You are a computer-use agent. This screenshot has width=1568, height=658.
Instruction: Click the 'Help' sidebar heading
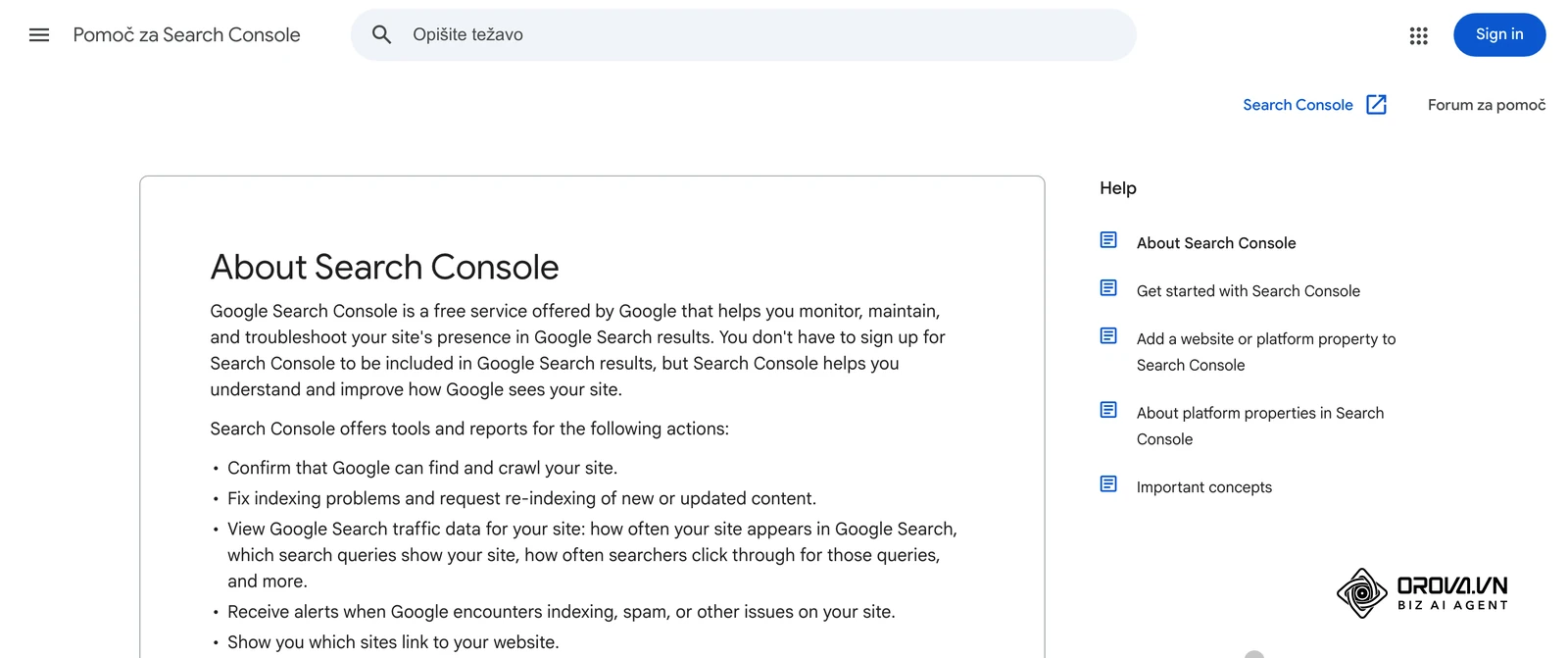1118,188
